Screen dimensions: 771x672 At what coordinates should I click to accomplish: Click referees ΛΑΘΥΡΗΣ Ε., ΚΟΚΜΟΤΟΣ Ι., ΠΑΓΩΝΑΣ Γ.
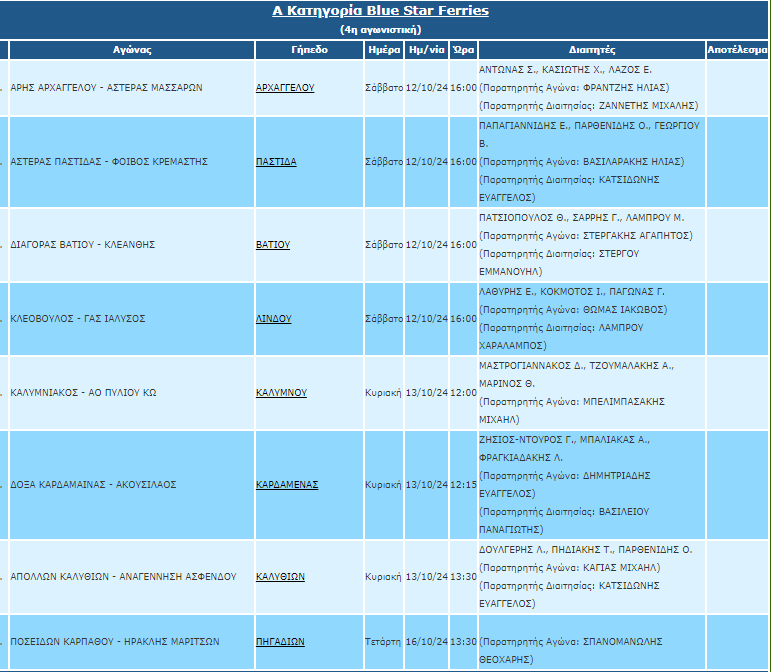572,292
